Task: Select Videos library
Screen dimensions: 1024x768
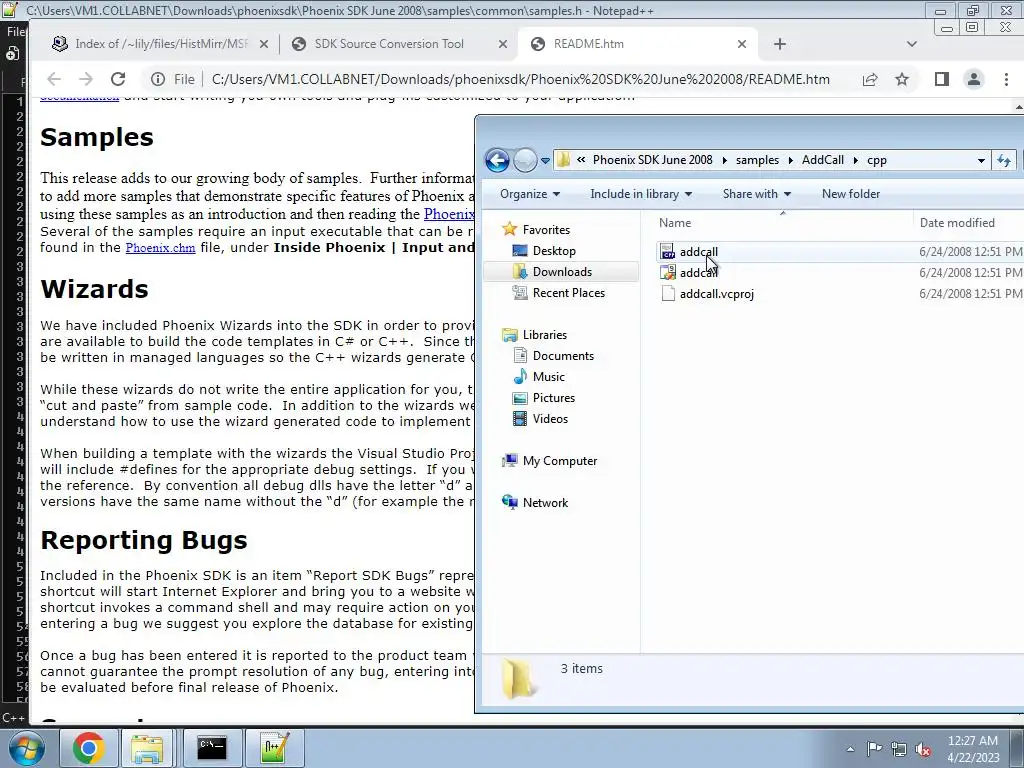Action: pyautogui.click(x=550, y=419)
